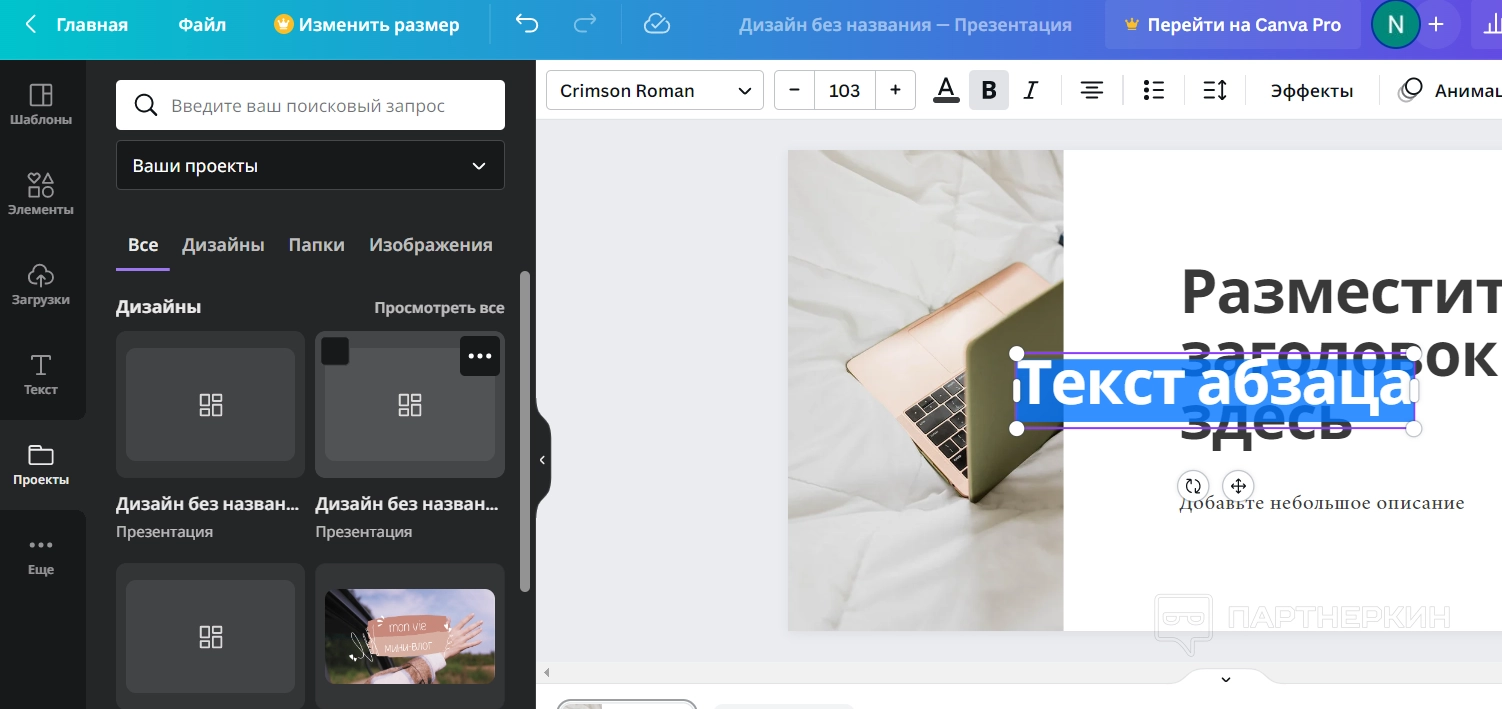Open second Дизайн без назван… title
The width and height of the screenshot is (1502, 709).
407,504
